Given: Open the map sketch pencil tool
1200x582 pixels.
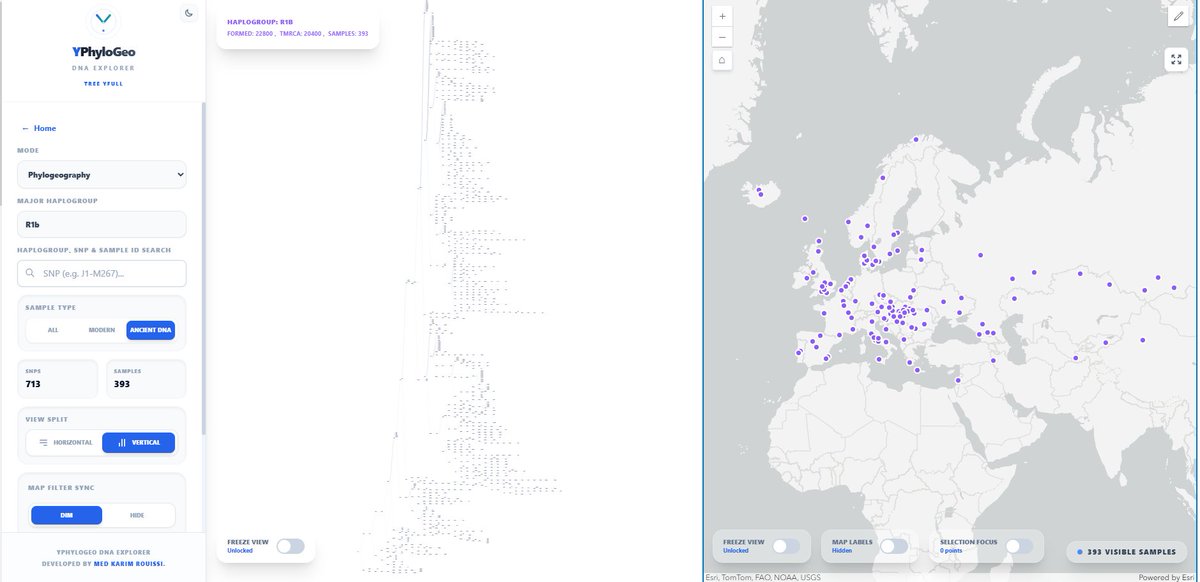Looking at the screenshot, I should pos(1176,16).
